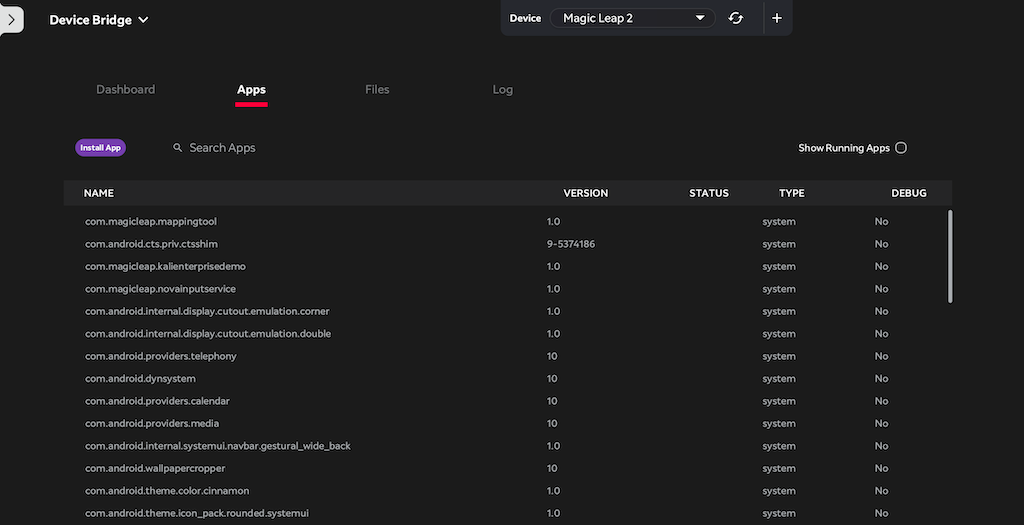Click the STATUS column header
The height and width of the screenshot is (525, 1024).
click(708, 193)
